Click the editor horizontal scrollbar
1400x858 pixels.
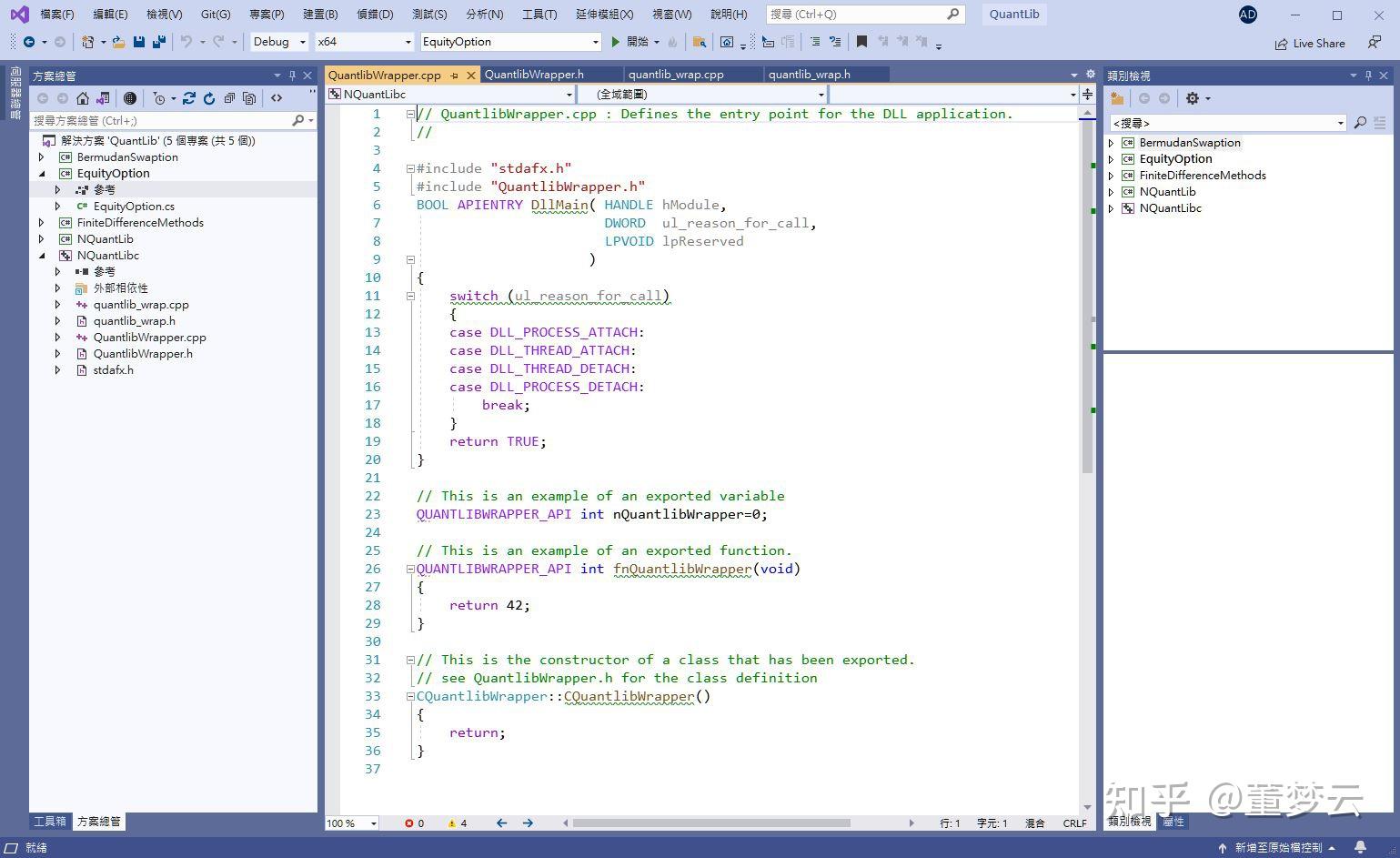pos(710,823)
